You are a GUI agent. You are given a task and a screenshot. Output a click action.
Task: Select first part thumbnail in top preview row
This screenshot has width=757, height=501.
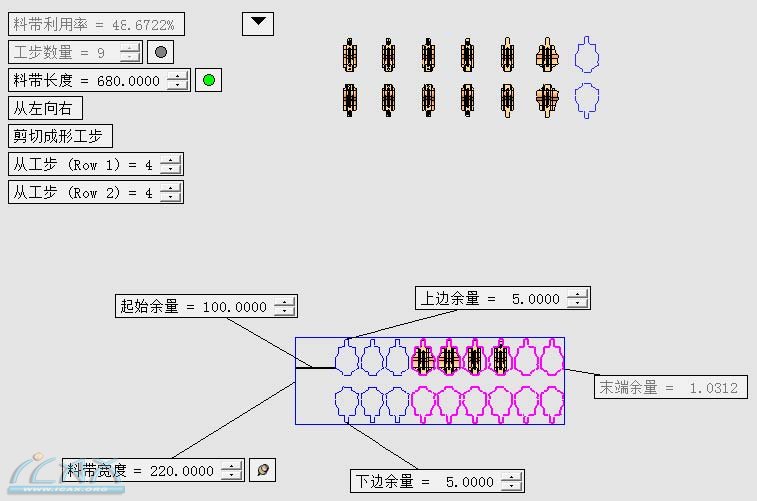(x=350, y=56)
